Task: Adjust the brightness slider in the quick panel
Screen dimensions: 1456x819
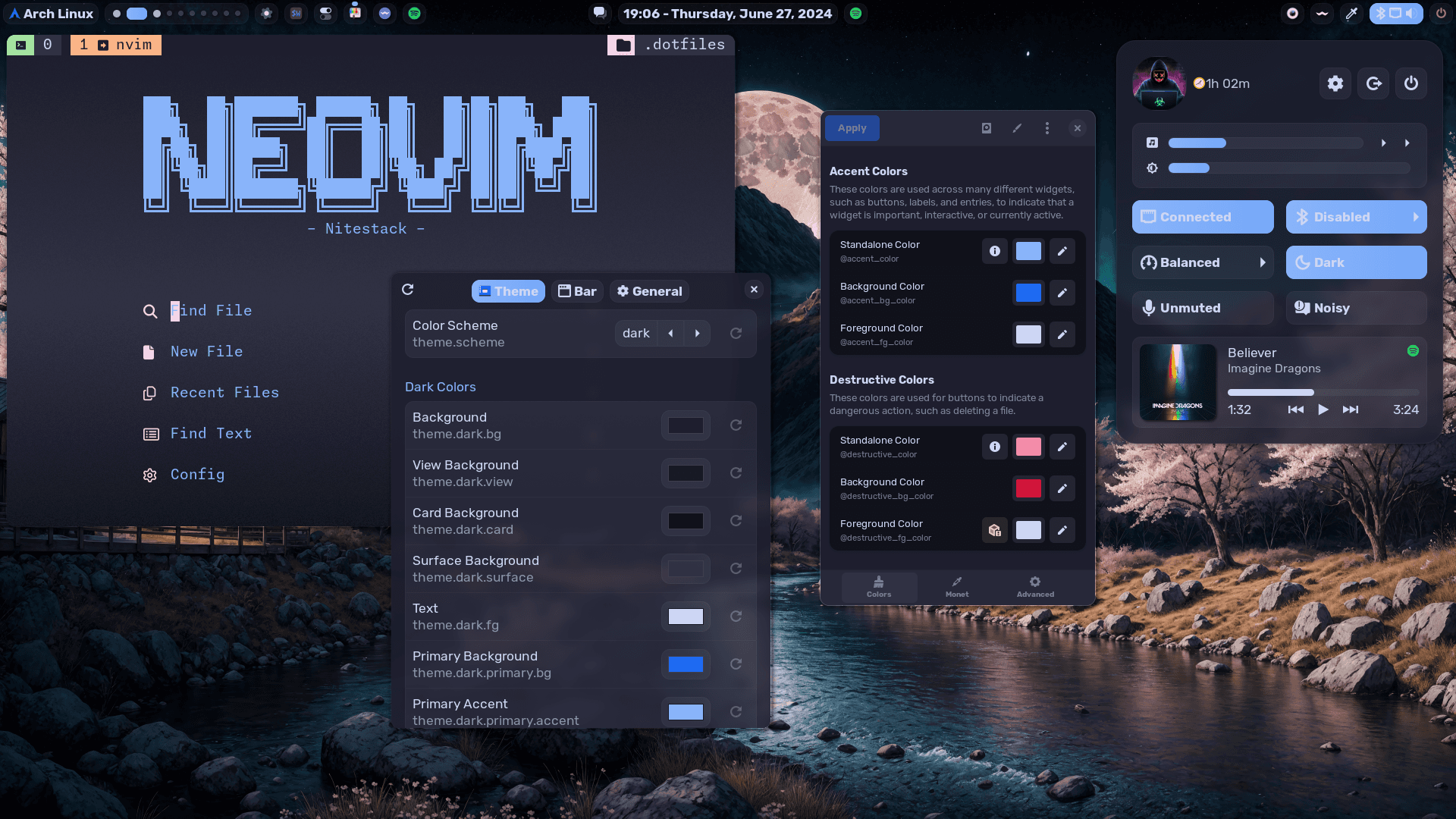Action: (x=1289, y=168)
